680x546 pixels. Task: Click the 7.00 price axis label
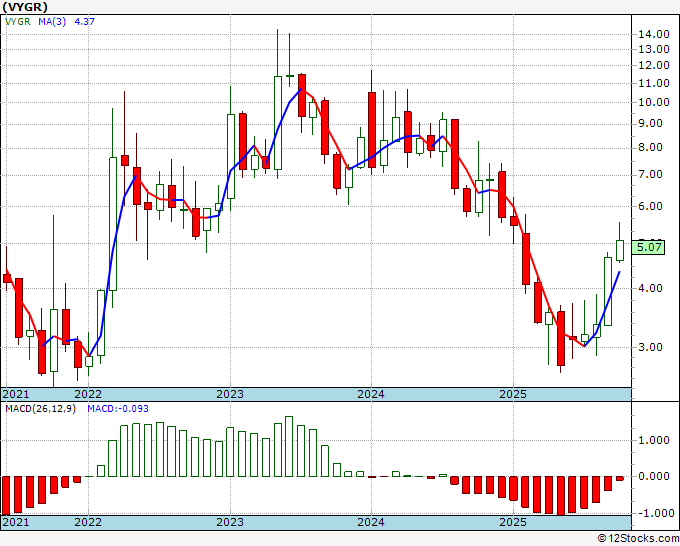(x=650, y=175)
